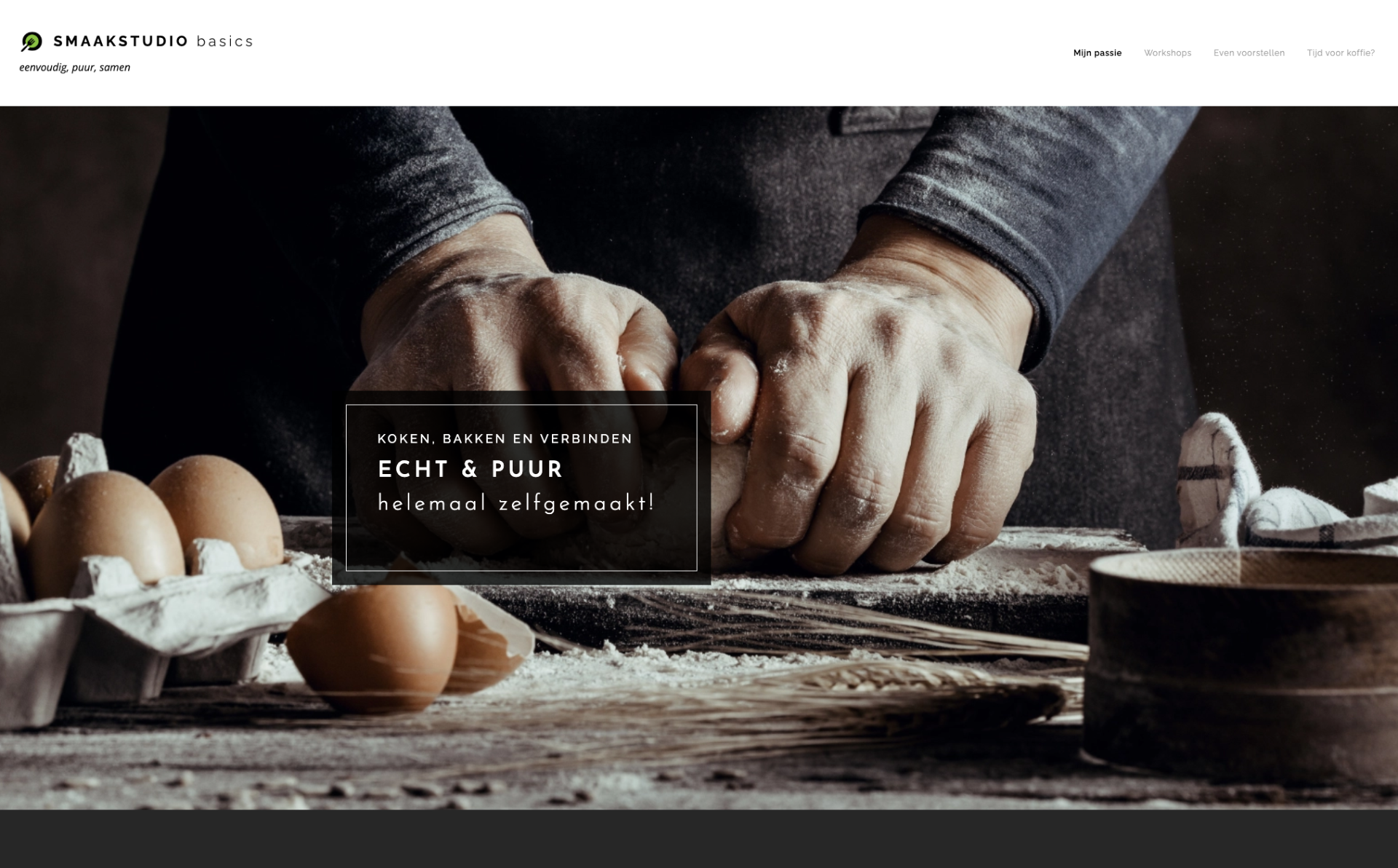The width and height of the screenshot is (1398, 868).
Task: Click the 'KOKEN, BAKKEN EN VERBINDEN' subtitle
Action: (505, 439)
